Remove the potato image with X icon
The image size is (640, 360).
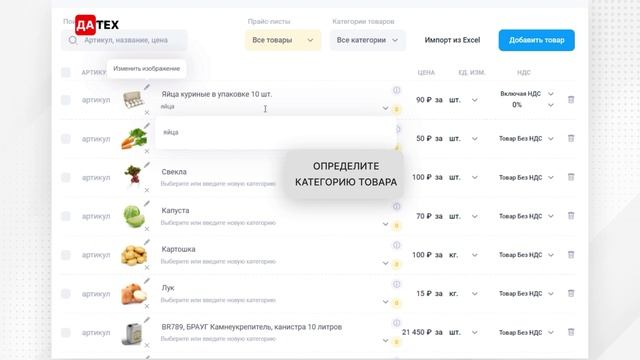(147, 268)
